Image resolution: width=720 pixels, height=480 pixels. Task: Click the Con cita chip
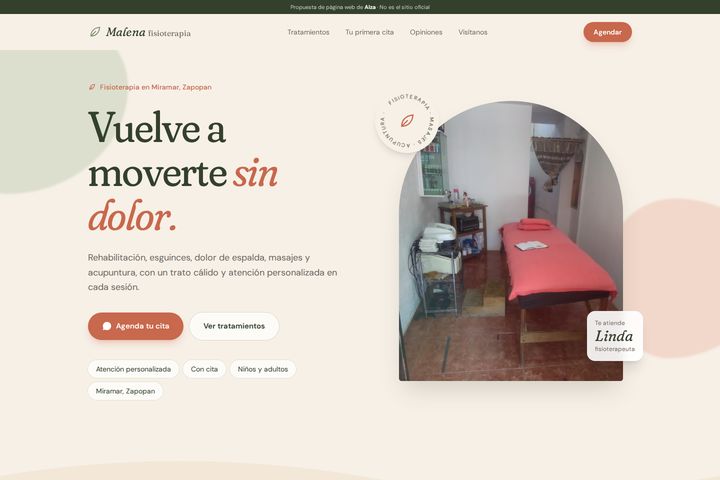[x=204, y=369]
